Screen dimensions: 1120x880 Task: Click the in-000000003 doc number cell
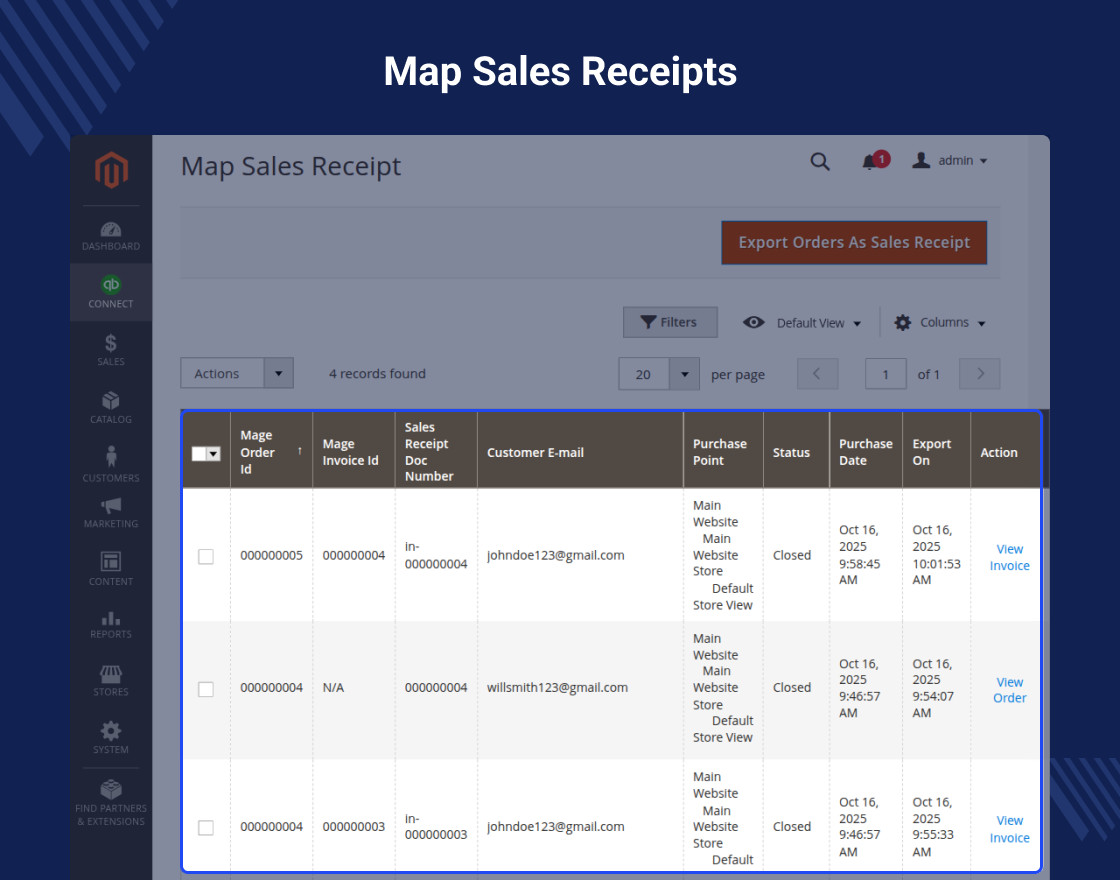coord(436,826)
